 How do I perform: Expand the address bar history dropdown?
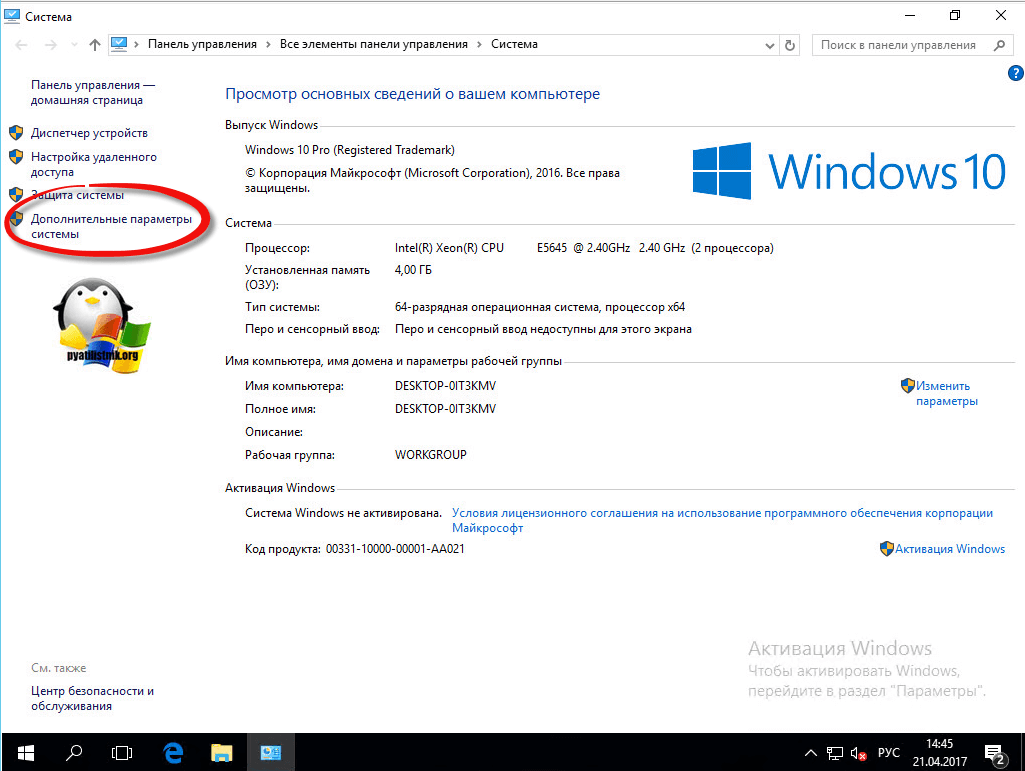(x=769, y=45)
